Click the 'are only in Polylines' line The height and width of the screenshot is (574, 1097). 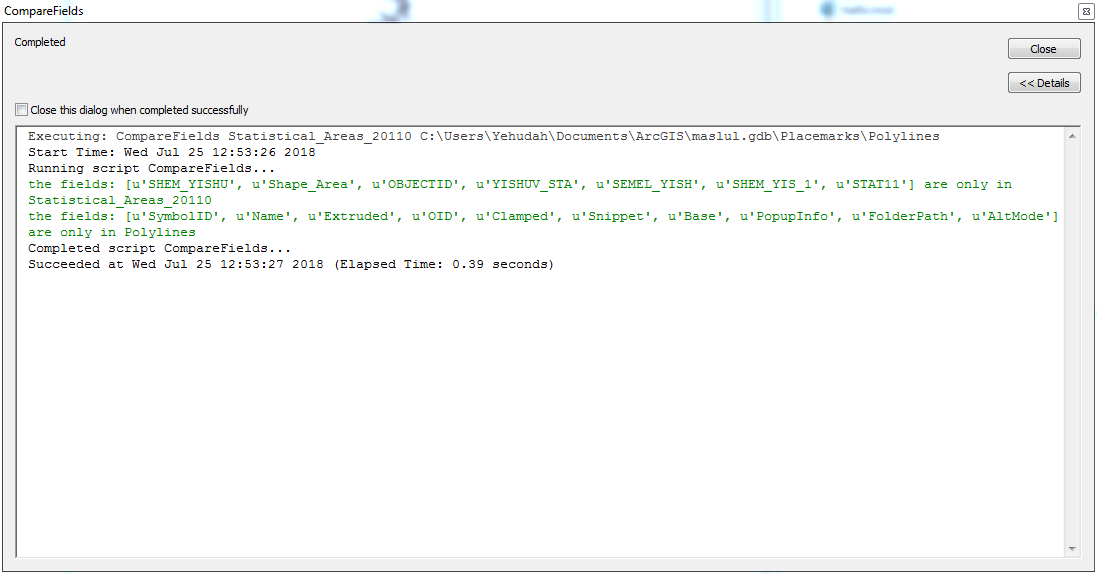pyautogui.click(x=111, y=232)
